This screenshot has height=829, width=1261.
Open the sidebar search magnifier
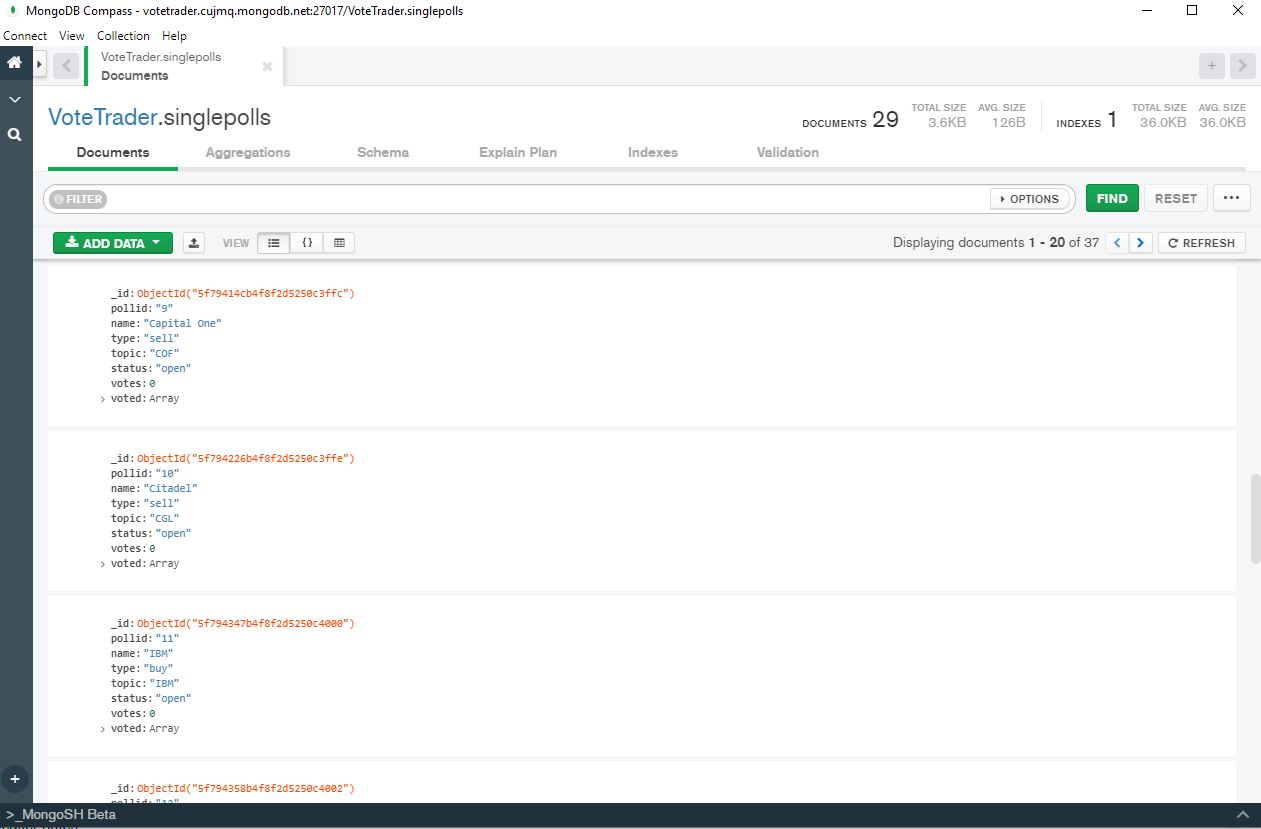[15, 134]
